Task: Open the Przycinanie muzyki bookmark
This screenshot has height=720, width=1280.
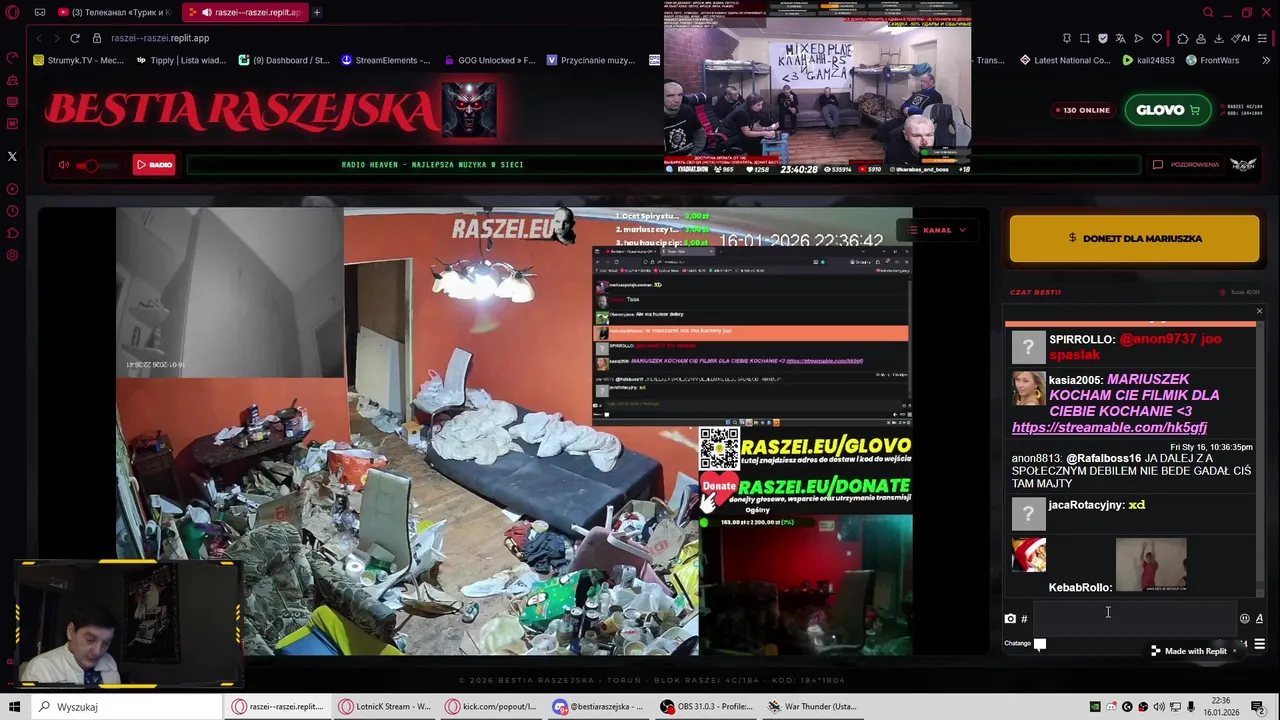Action: pos(591,60)
